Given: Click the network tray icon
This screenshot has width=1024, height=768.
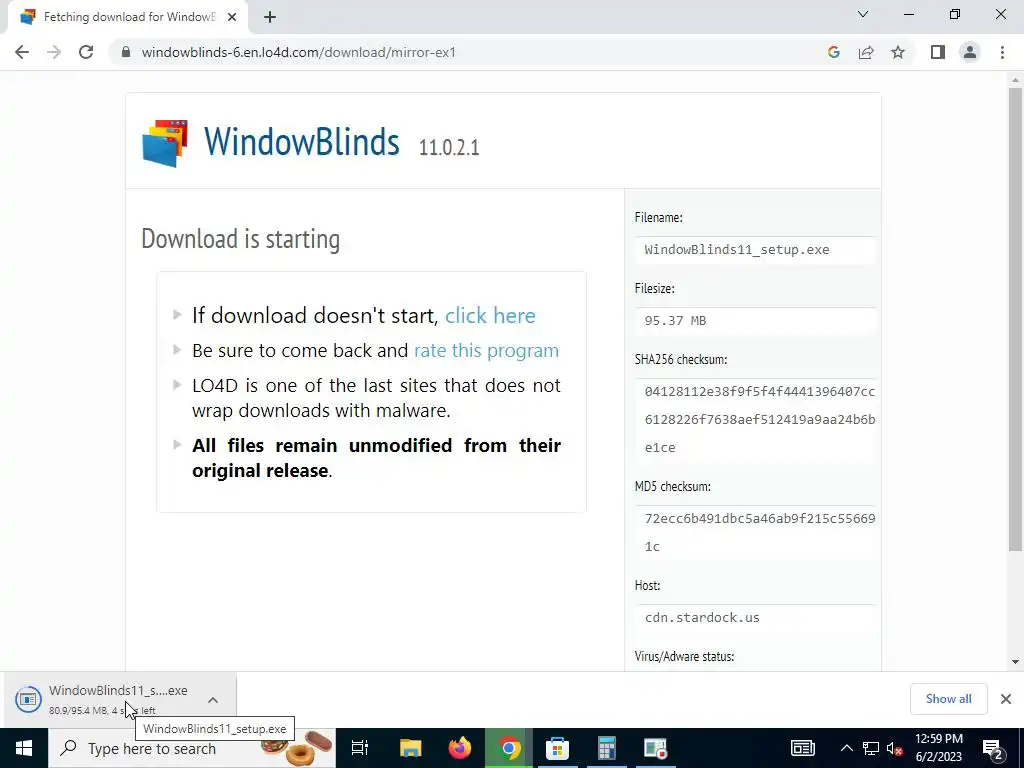Looking at the screenshot, I should (x=871, y=748).
